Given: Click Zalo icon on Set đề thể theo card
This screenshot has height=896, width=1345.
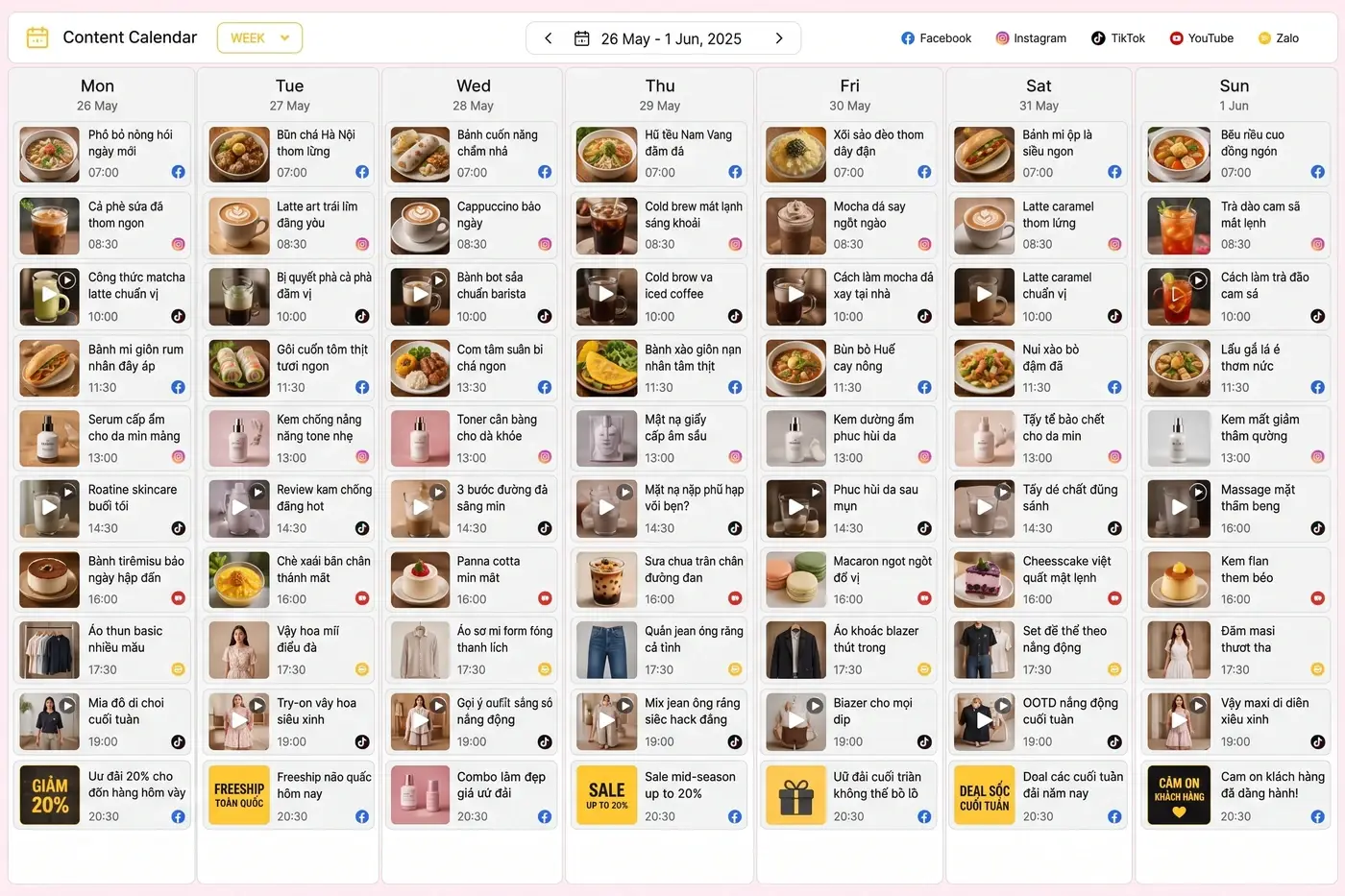Looking at the screenshot, I should (1114, 669).
